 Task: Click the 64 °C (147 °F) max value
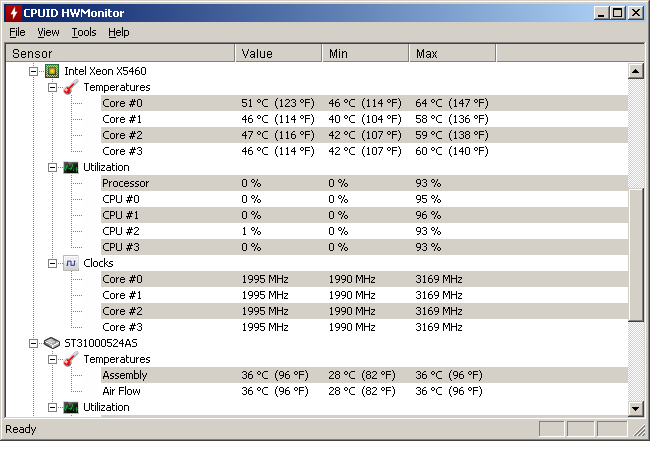pyautogui.click(x=452, y=103)
